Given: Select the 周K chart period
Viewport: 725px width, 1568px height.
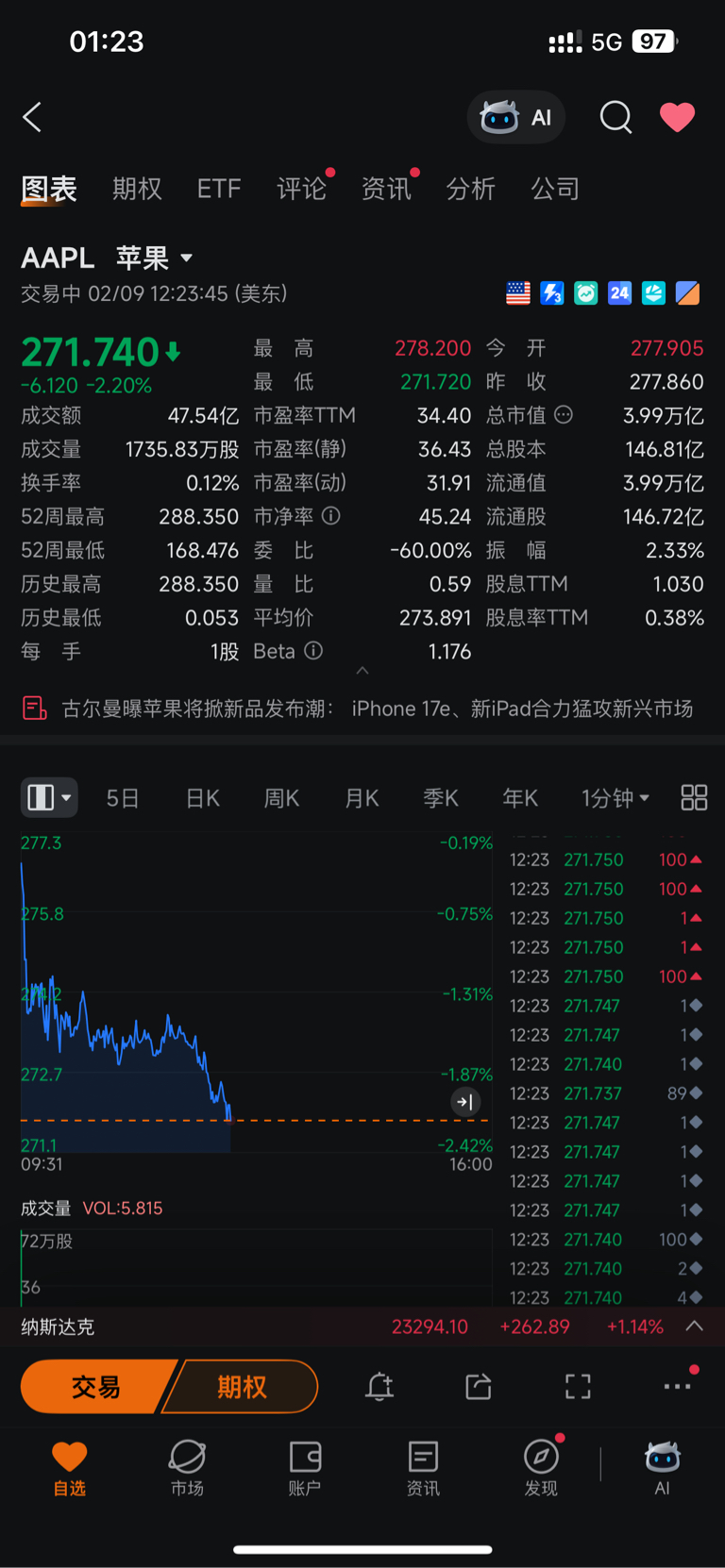Looking at the screenshot, I should [x=281, y=798].
